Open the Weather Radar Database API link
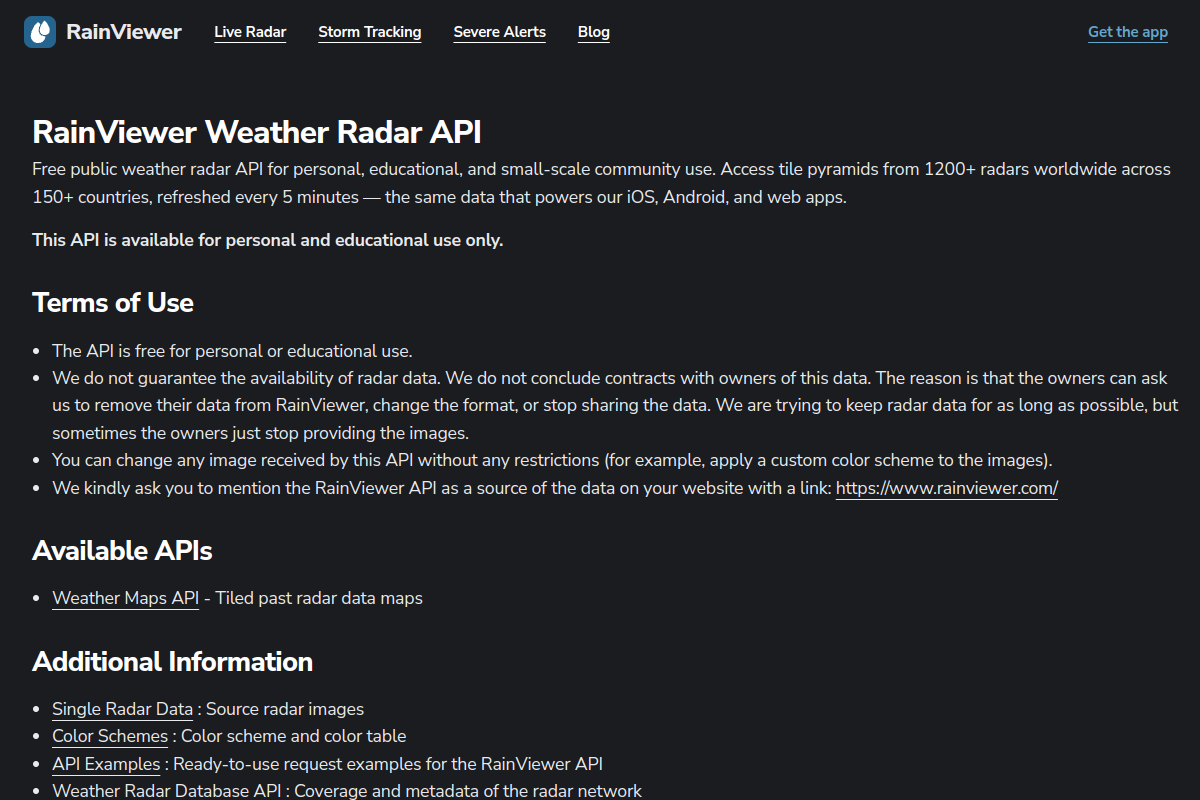1200x800 pixels. pos(168,791)
